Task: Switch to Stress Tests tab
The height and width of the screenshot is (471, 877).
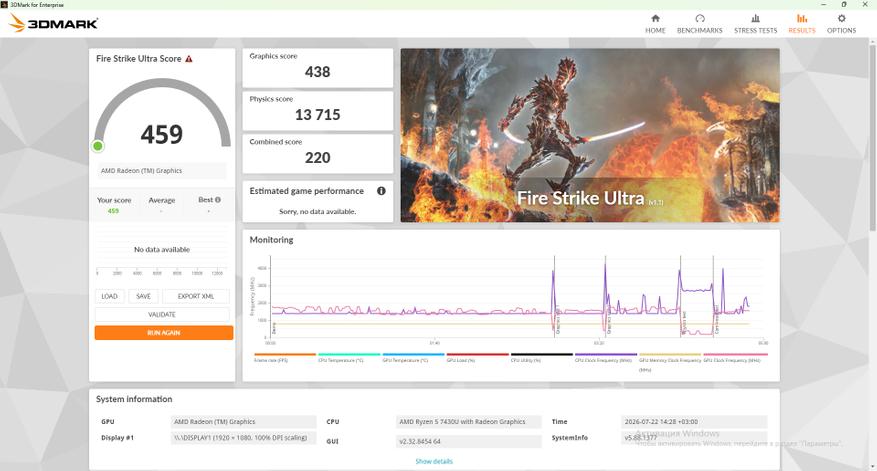Action: [755, 24]
